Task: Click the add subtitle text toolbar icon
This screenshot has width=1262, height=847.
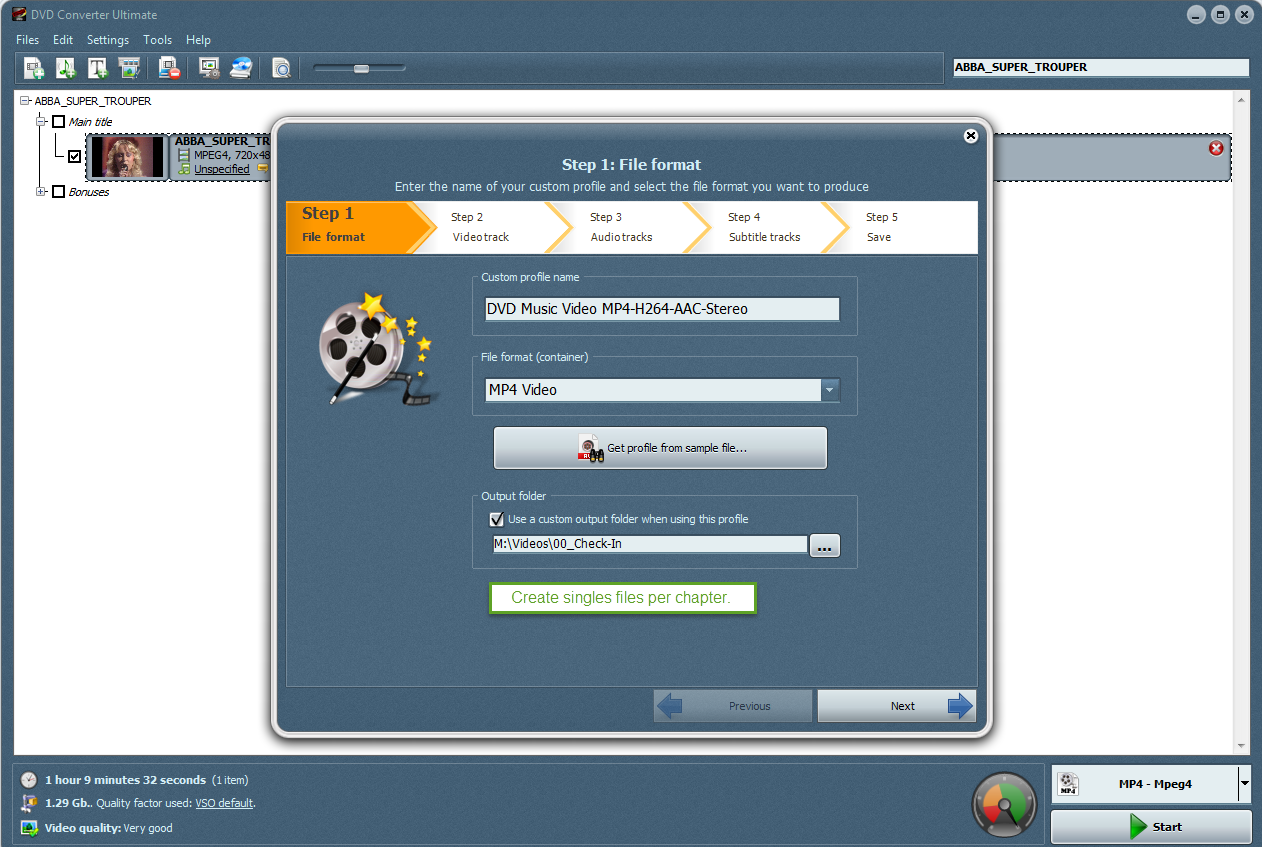Action: [97, 68]
